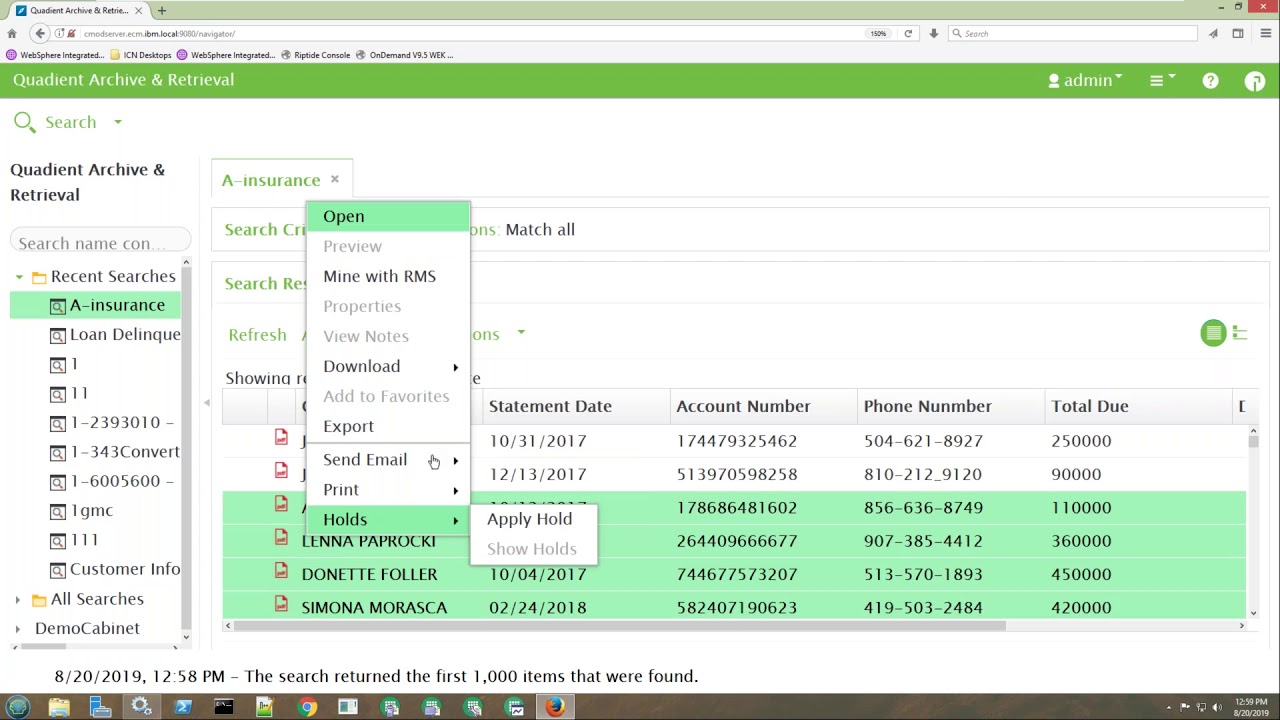Select the SIMONA MORASCA name cell
1280x720 pixels.
pyautogui.click(x=374, y=608)
